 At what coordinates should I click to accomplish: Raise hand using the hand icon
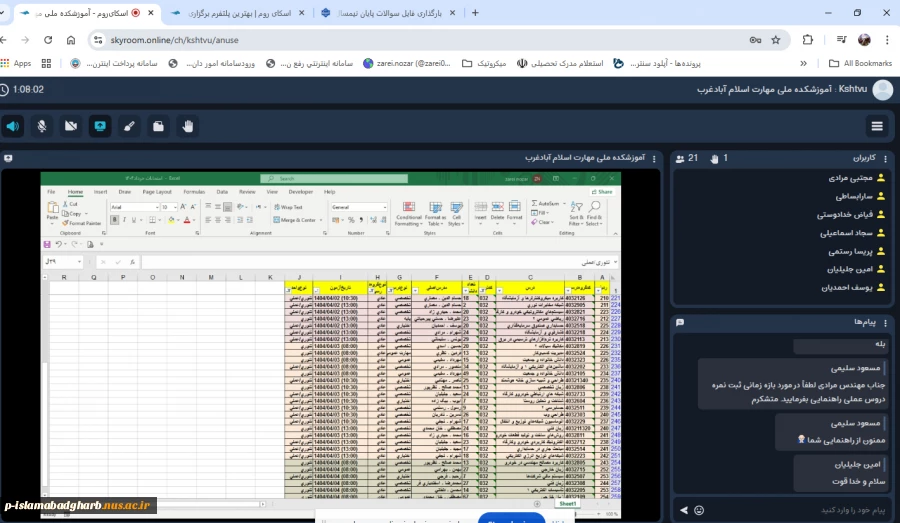[188, 126]
